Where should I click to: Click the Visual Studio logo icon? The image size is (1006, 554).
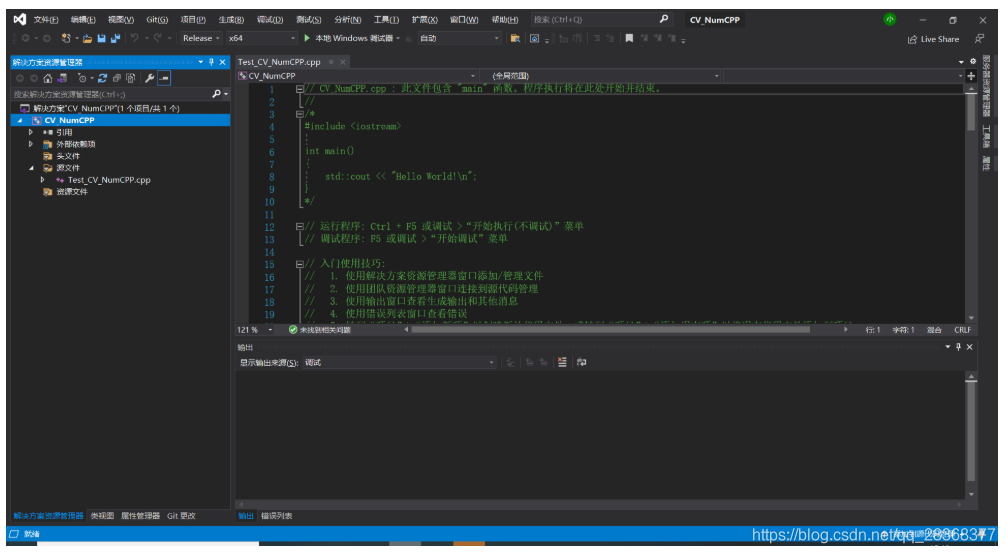coord(20,19)
